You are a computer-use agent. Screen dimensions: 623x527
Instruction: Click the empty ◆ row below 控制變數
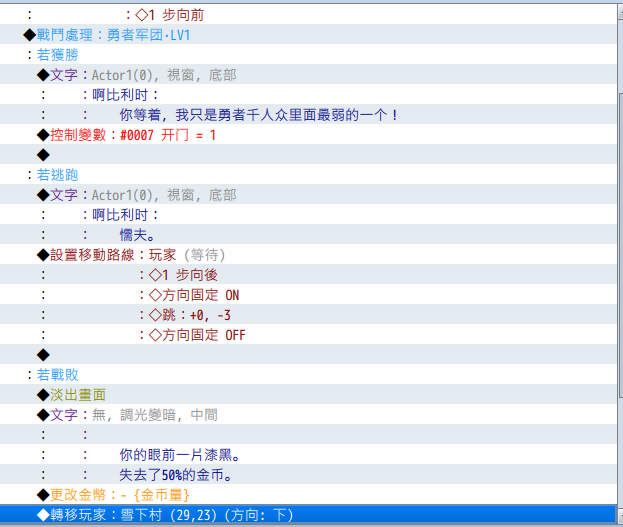[x=308, y=155]
